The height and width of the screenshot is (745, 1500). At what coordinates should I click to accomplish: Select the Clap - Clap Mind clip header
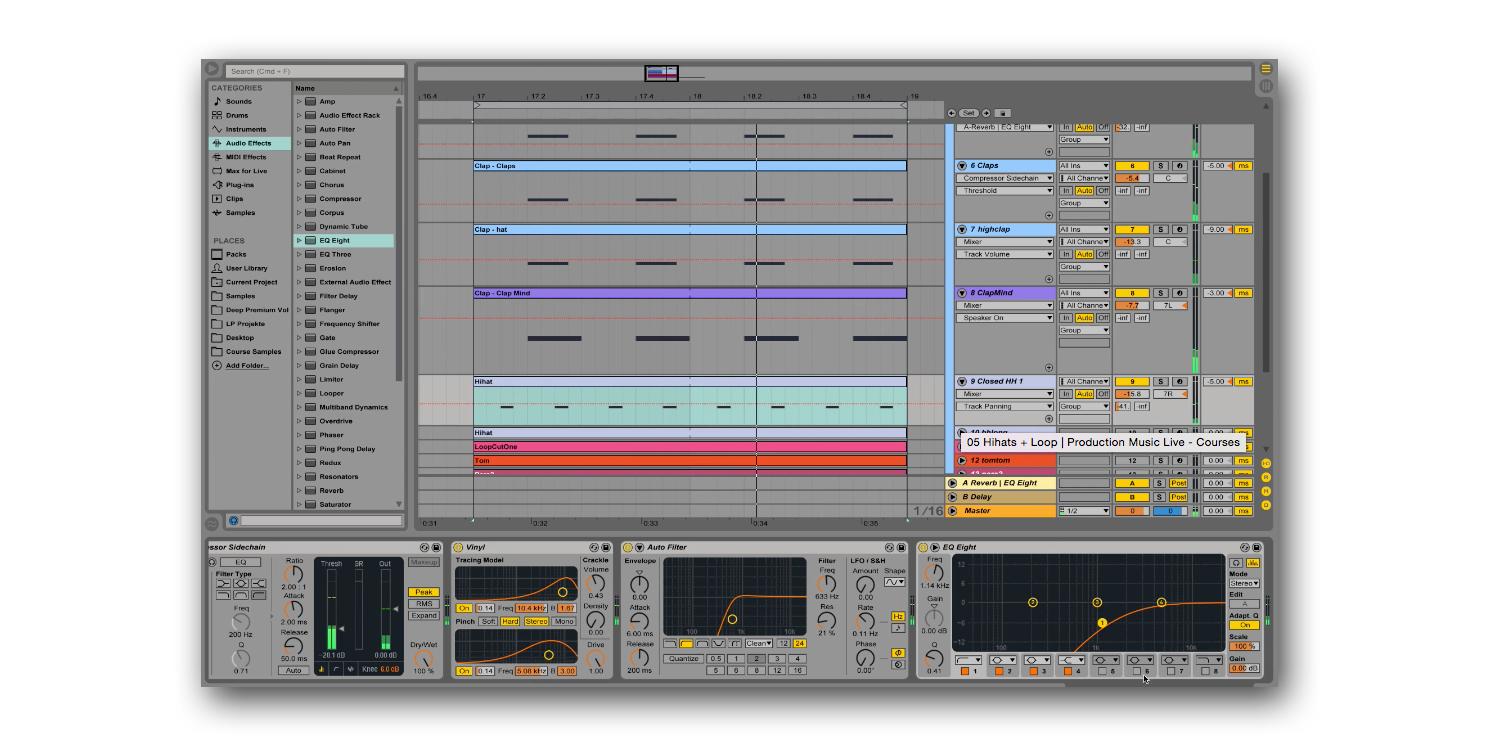(690, 293)
